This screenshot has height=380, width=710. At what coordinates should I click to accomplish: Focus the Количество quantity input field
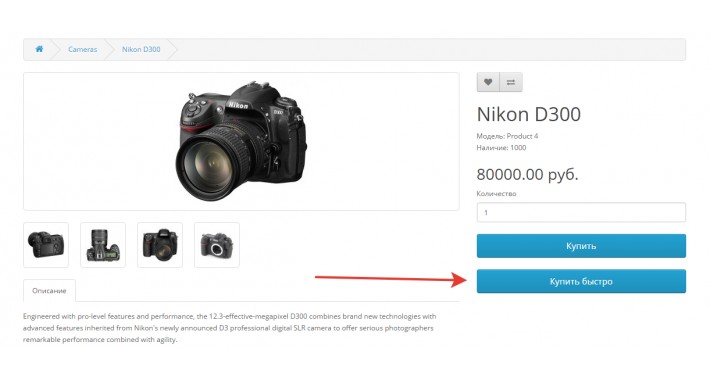click(581, 212)
